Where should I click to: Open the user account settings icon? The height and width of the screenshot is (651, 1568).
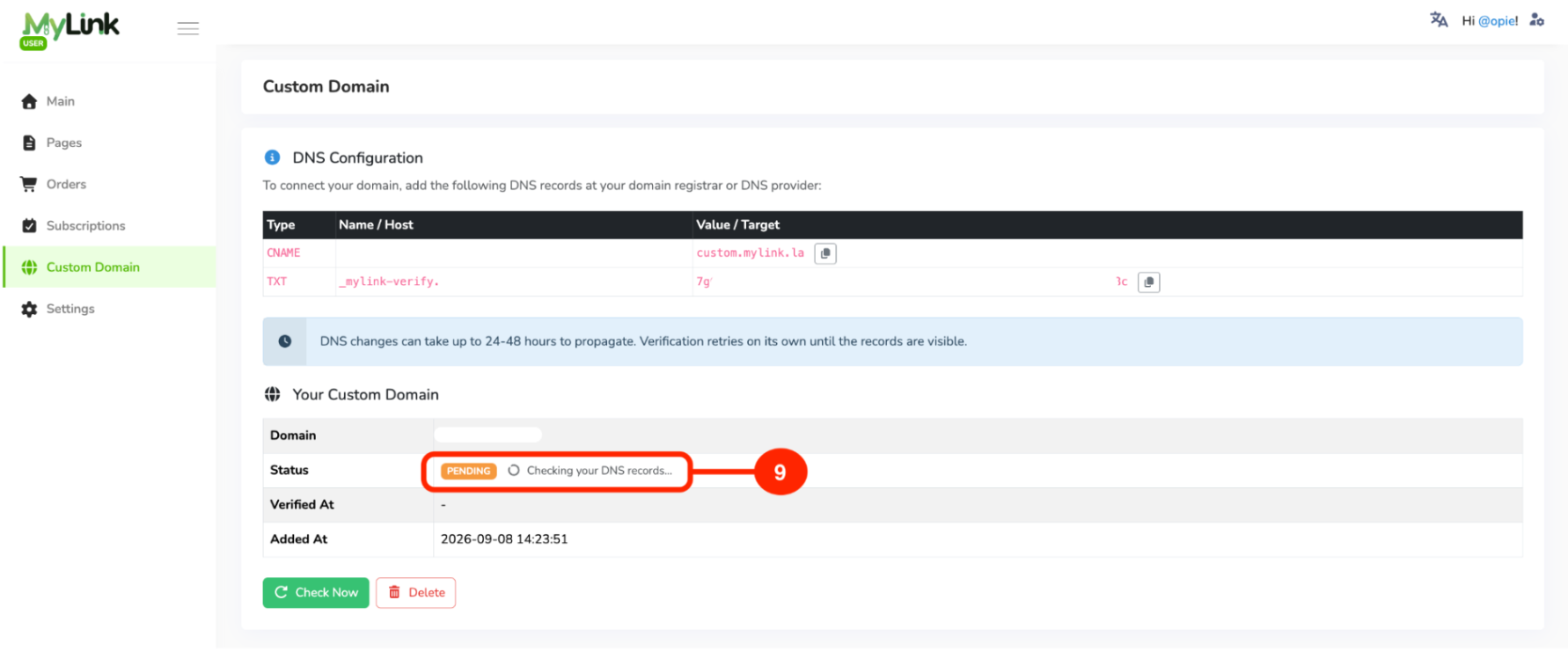pyautogui.click(x=1537, y=20)
